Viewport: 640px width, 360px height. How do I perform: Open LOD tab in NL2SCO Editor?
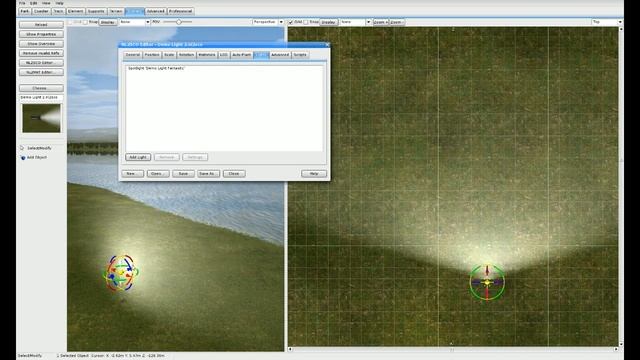click(224, 55)
